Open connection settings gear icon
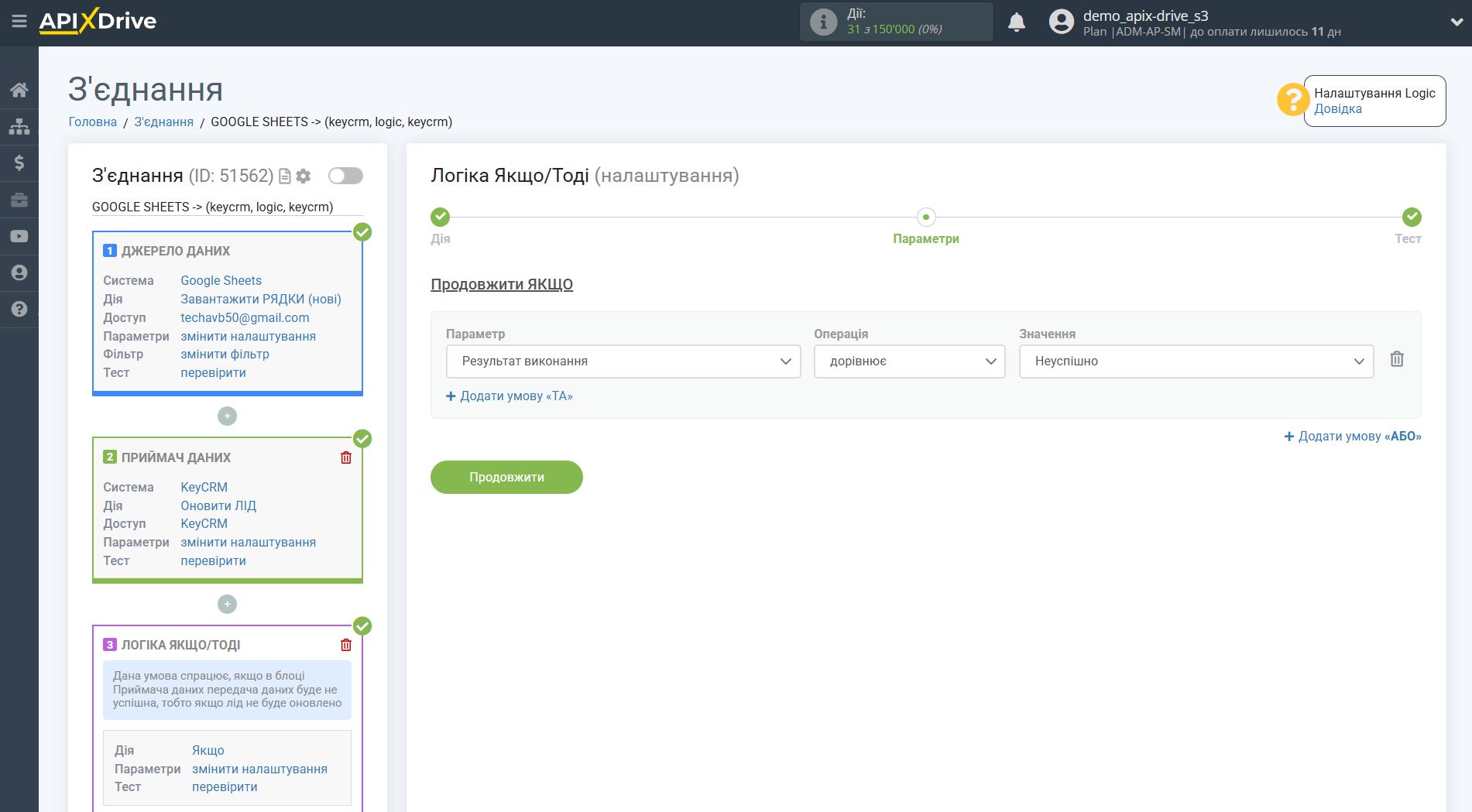This screenshot has height=812, width=1472. coord(304,176)
